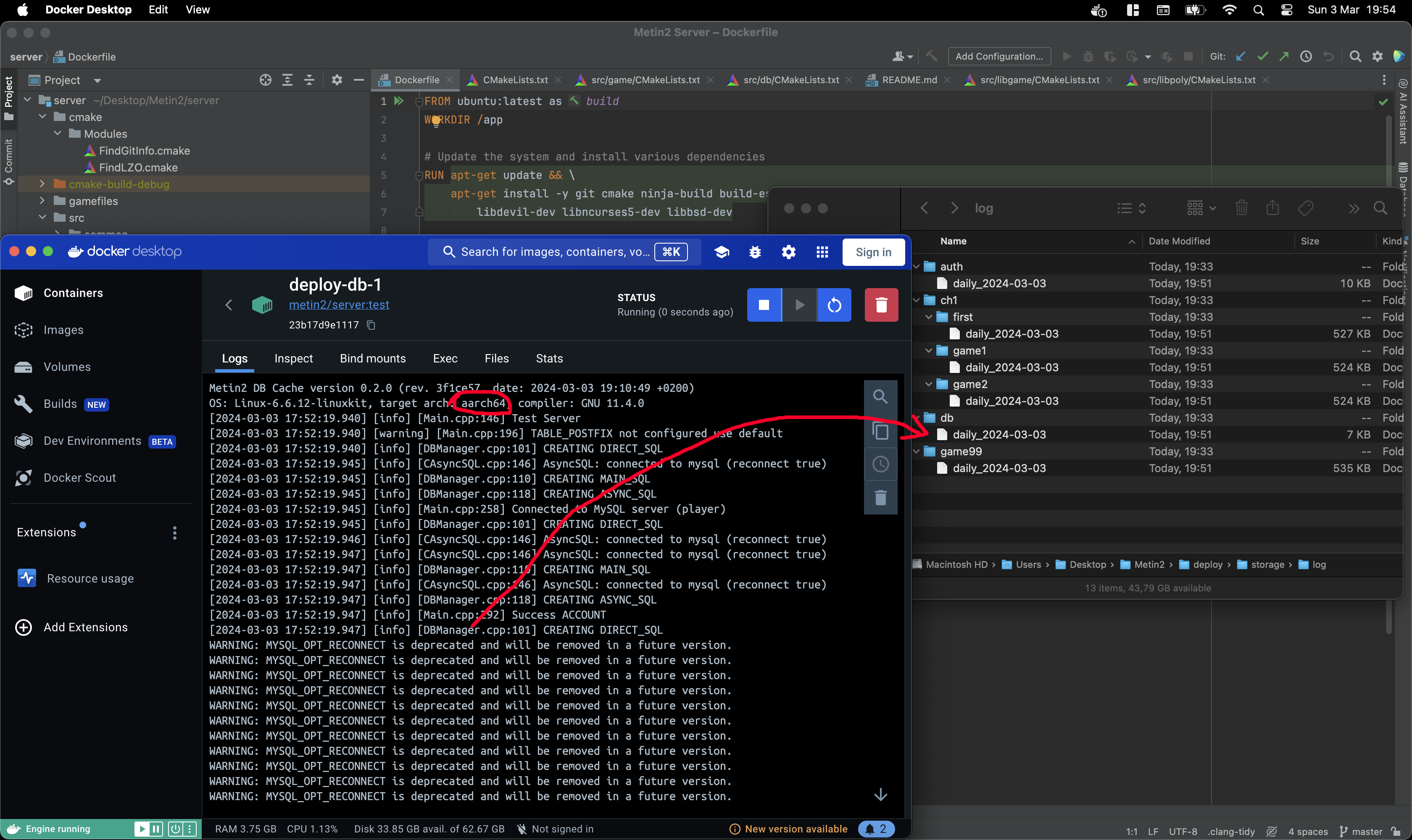1412x840 pixels.
Task: Focus Docker search field
Action: click(564, 252)
